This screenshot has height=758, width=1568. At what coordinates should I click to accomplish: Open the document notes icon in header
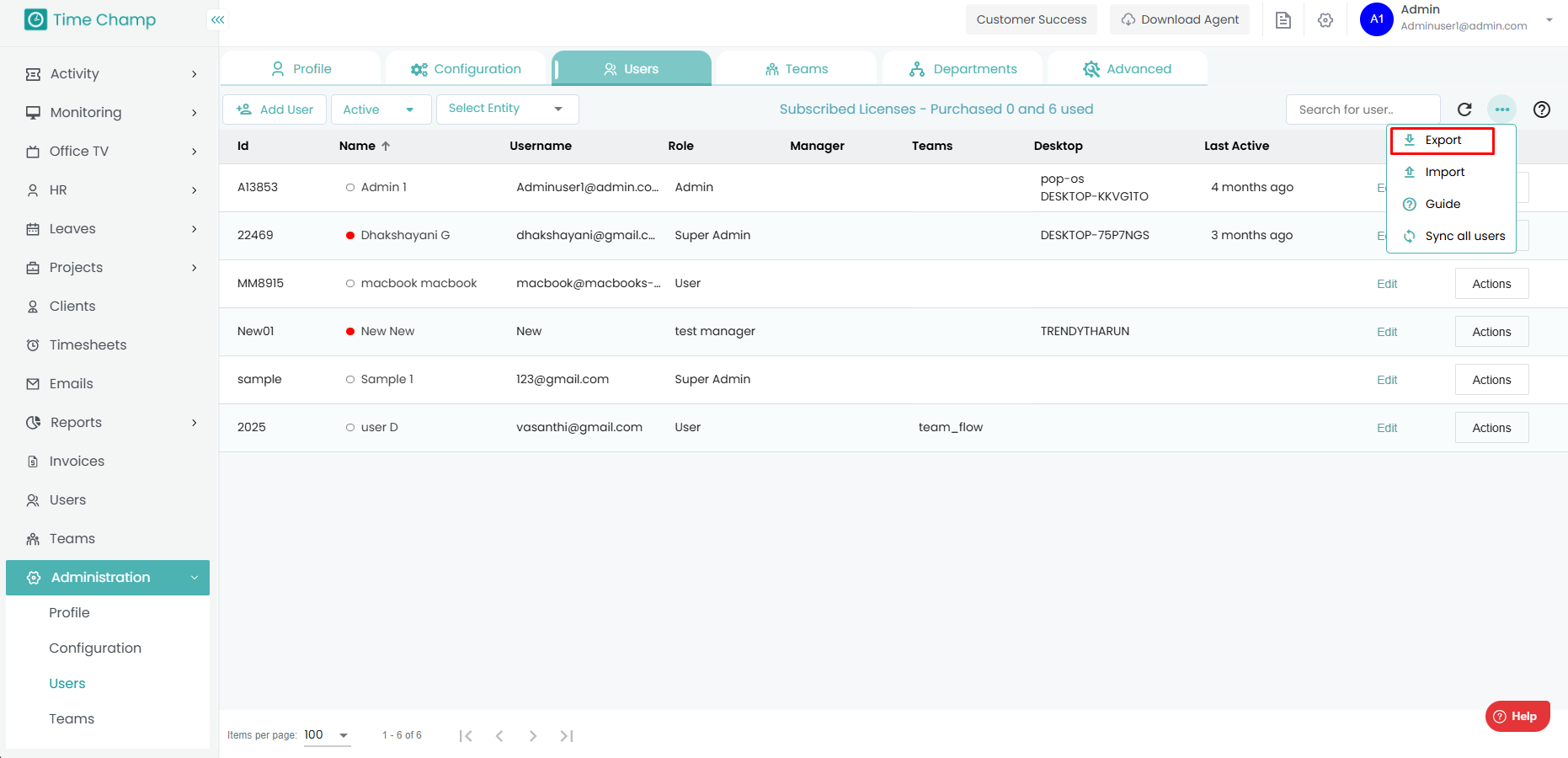pos(1283,19)
